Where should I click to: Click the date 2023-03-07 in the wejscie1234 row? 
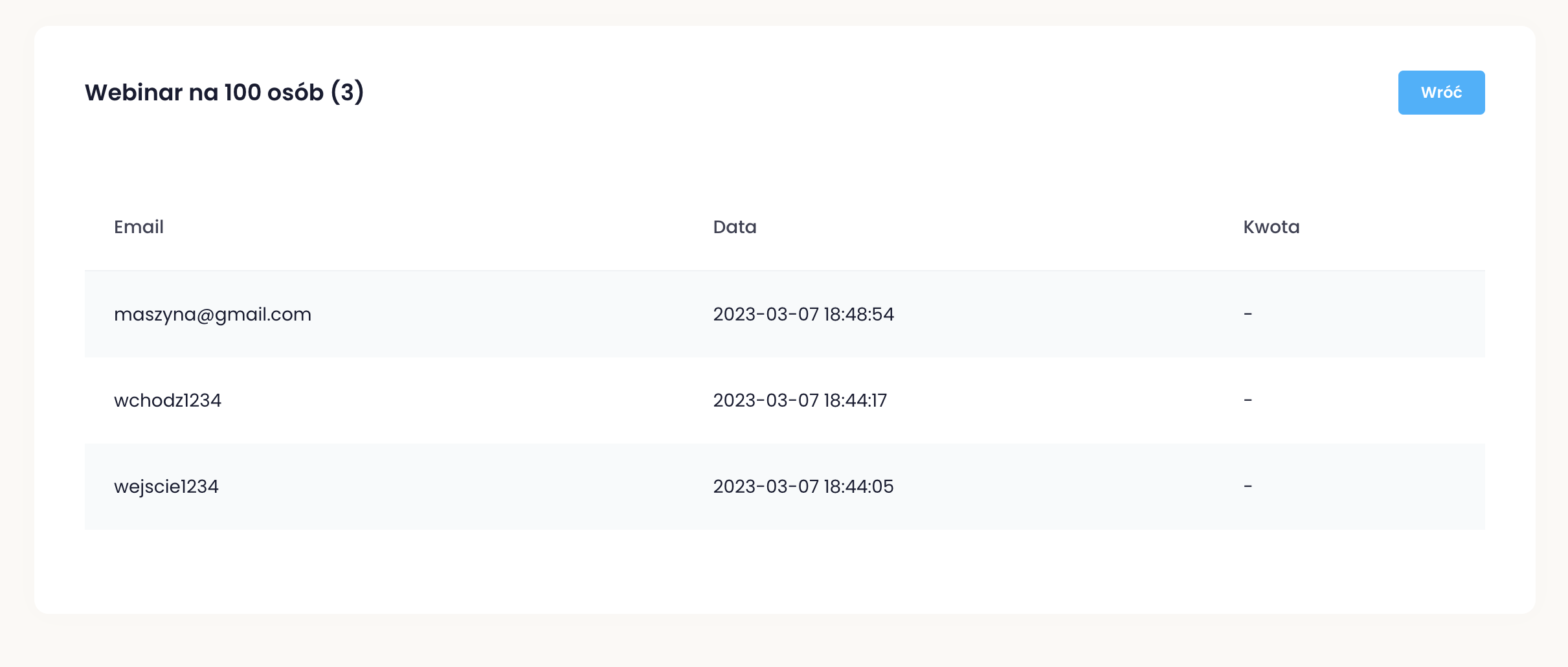click(766, 487)
